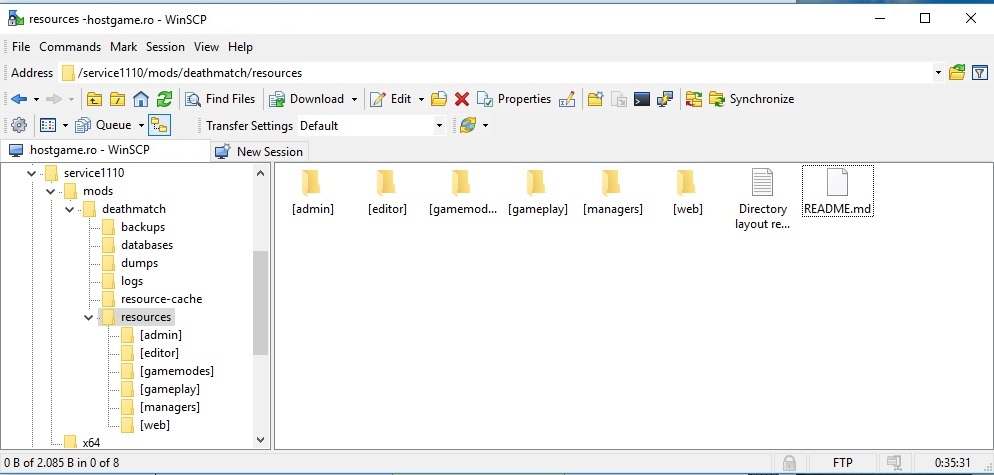Click the Edit button

[x=390, y=99]
